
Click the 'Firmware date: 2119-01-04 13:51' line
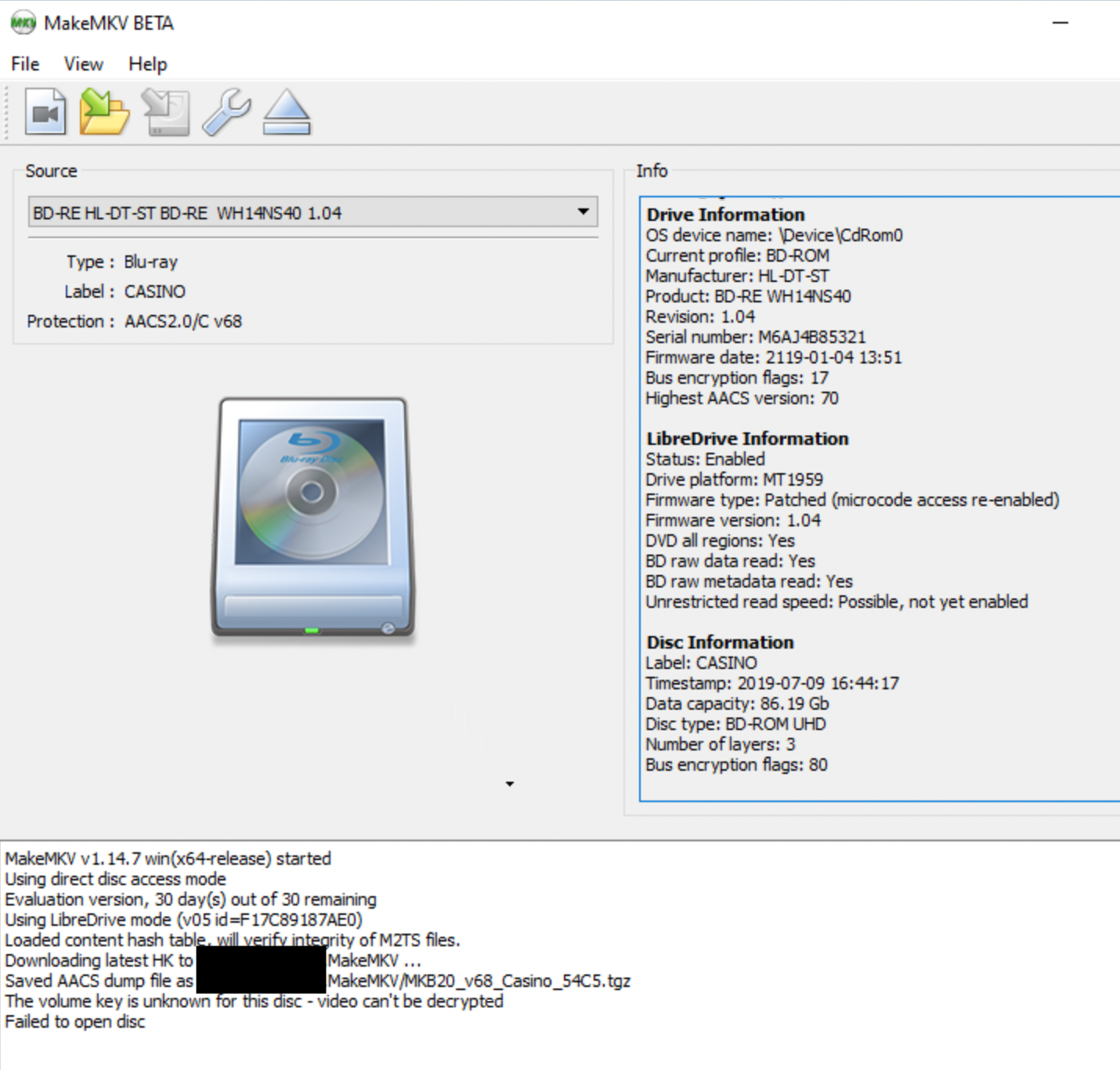(x=774, y=357)
